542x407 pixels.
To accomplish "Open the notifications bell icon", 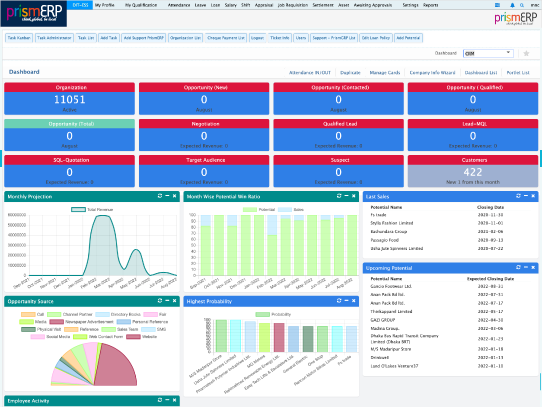I will point(512,5).
